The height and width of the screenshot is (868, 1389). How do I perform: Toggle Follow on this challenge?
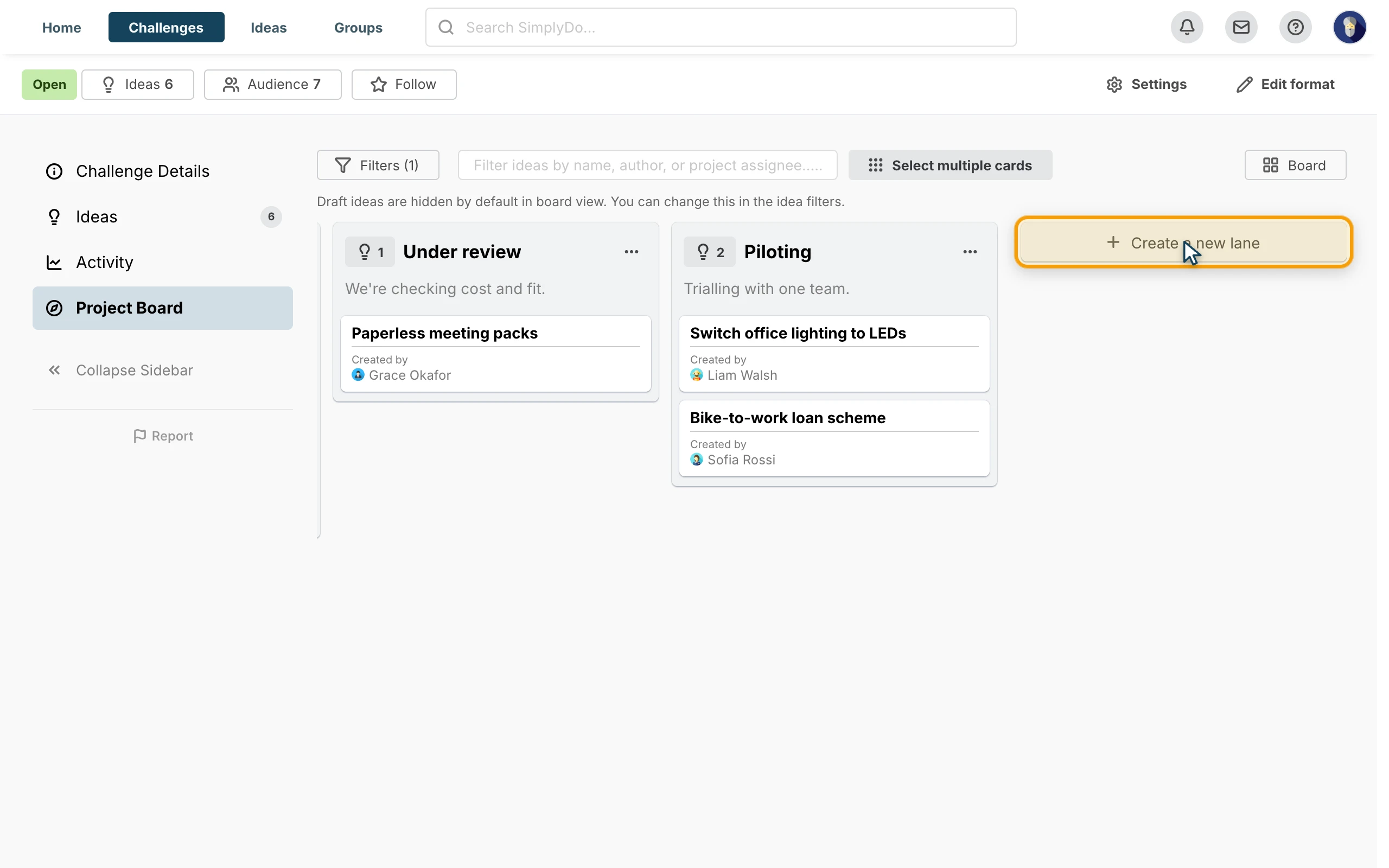(x=404, y=85)
